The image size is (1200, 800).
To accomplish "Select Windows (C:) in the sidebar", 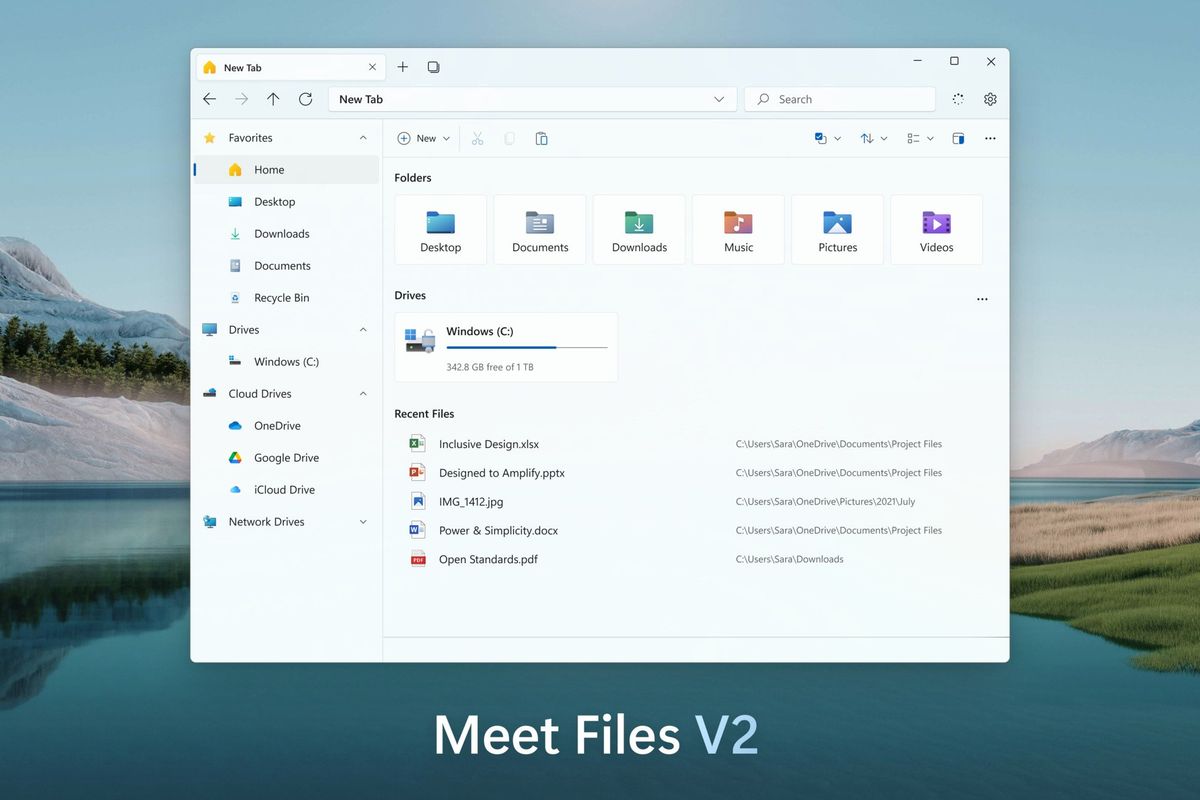I will click(x=287, y=362).
